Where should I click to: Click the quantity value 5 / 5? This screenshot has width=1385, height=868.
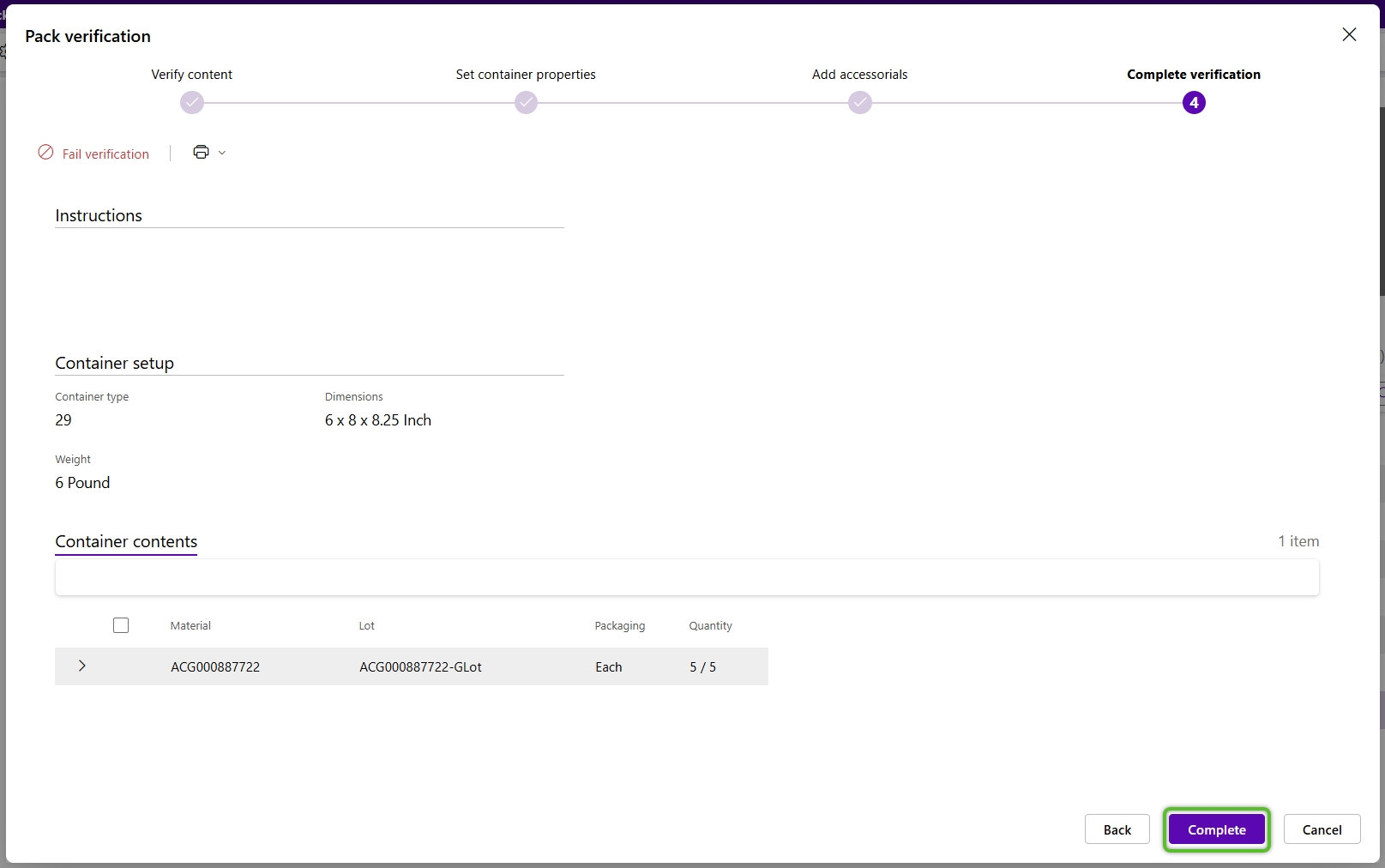(702, 666)
